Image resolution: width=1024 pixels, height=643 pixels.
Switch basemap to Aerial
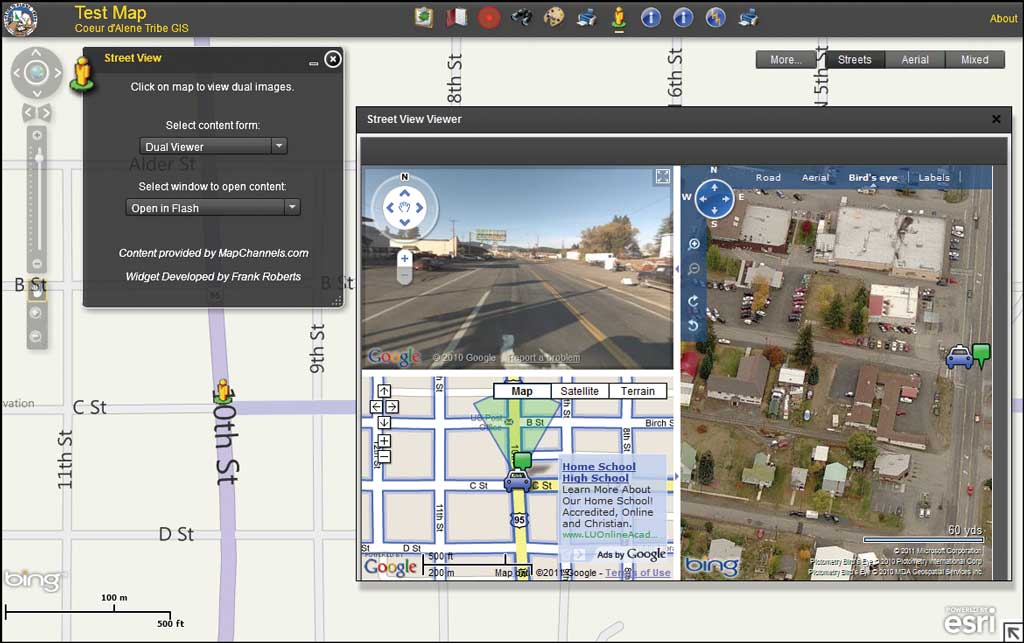pos(915,60)
